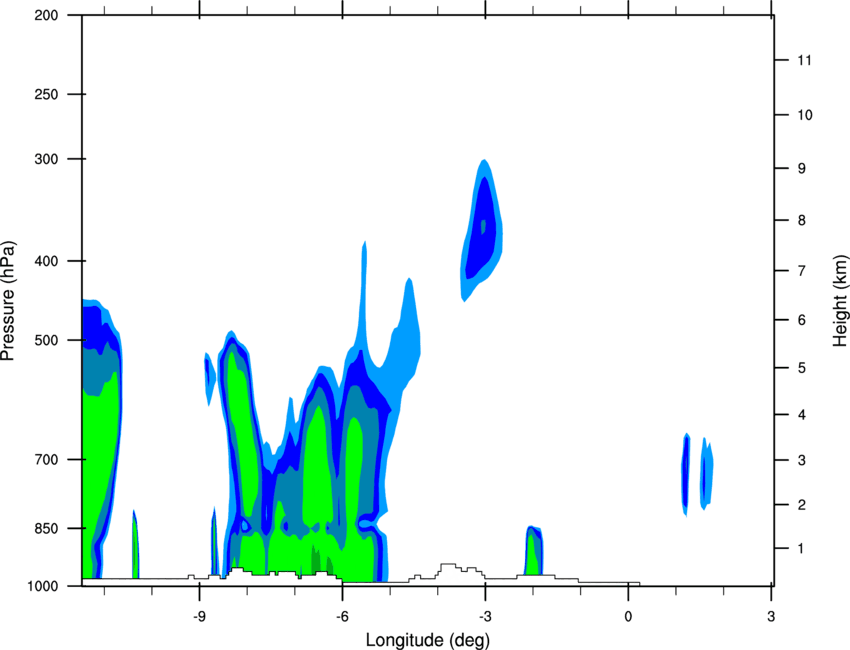Image resolution: width=850 pixels, height=650 pixels.
Task: Pick the 11 km height label
Action: tap(804, 60)
